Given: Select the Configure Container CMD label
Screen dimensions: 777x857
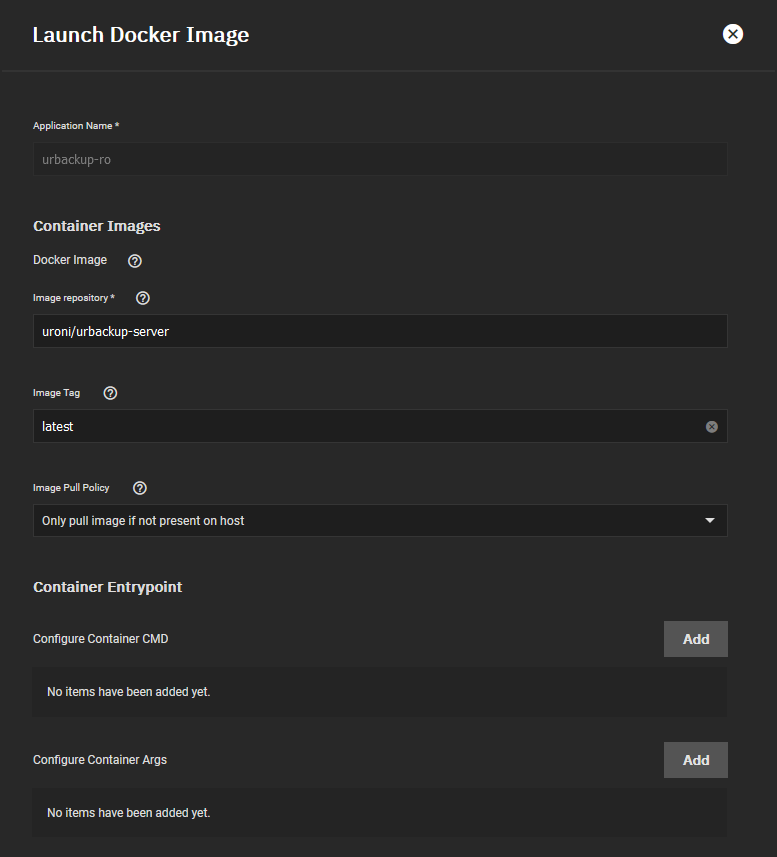Looking at the screenshot, I should point(101,639).
